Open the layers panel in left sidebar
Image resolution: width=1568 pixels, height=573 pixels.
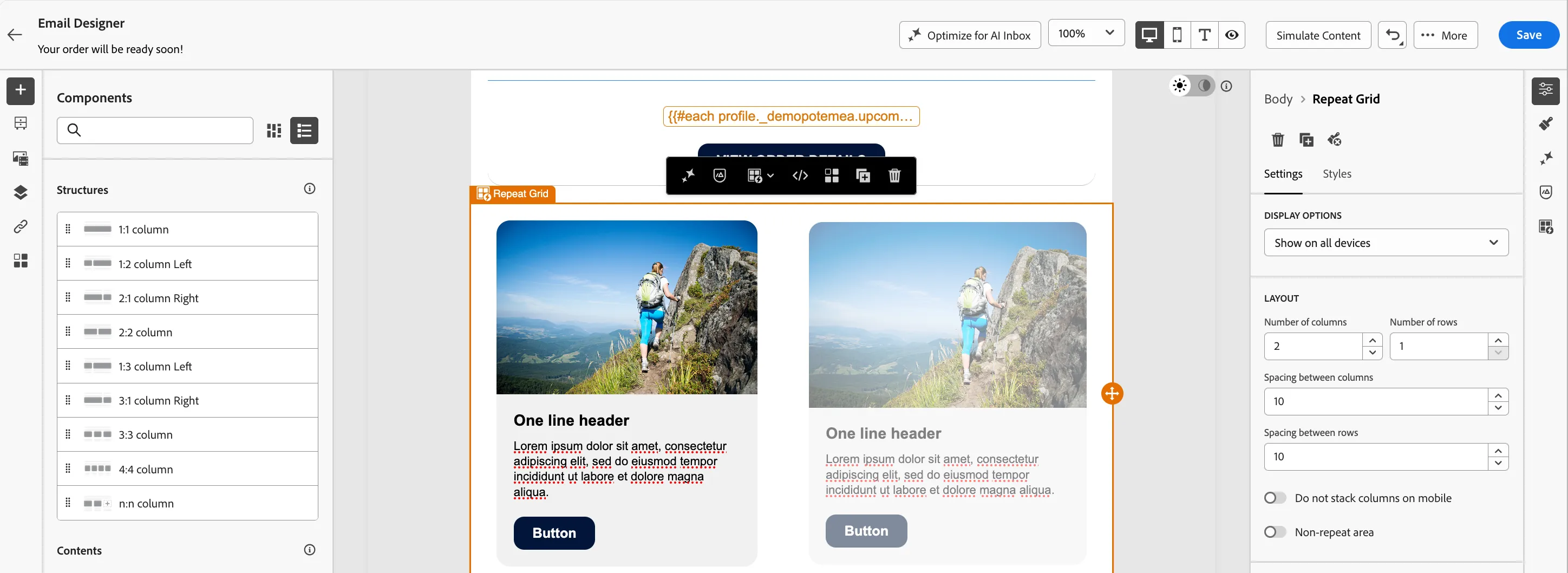(21, 192)
